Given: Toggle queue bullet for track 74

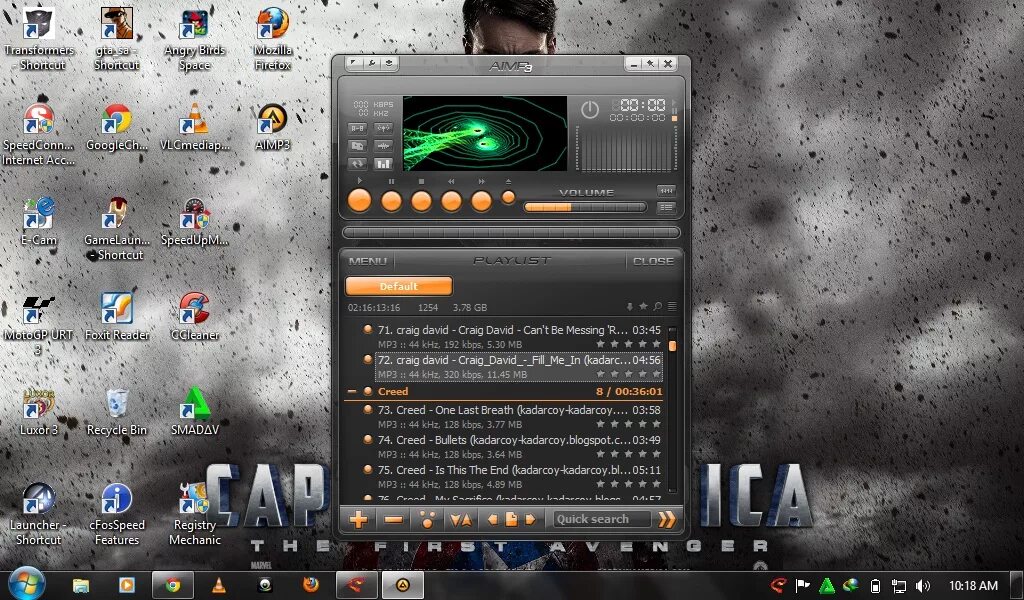Looking at the screenshot, I should pos(368,439).
